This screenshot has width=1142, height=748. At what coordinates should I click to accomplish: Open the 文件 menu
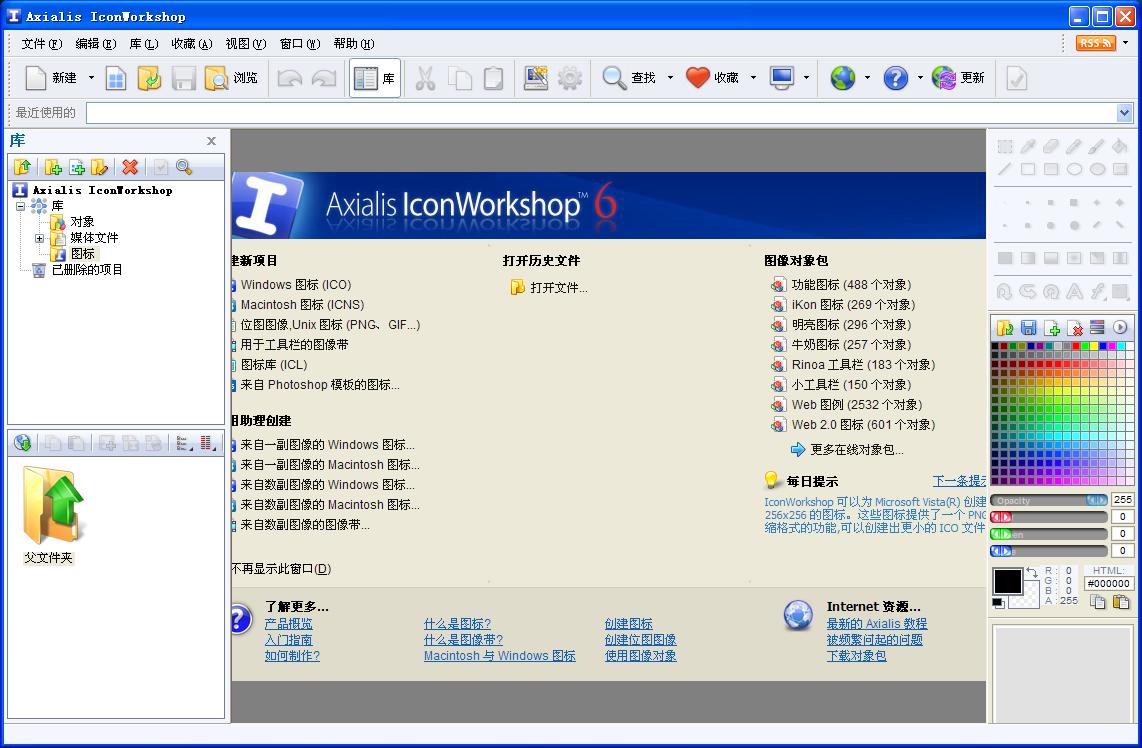pyautogui.click(x=38, y=43)
